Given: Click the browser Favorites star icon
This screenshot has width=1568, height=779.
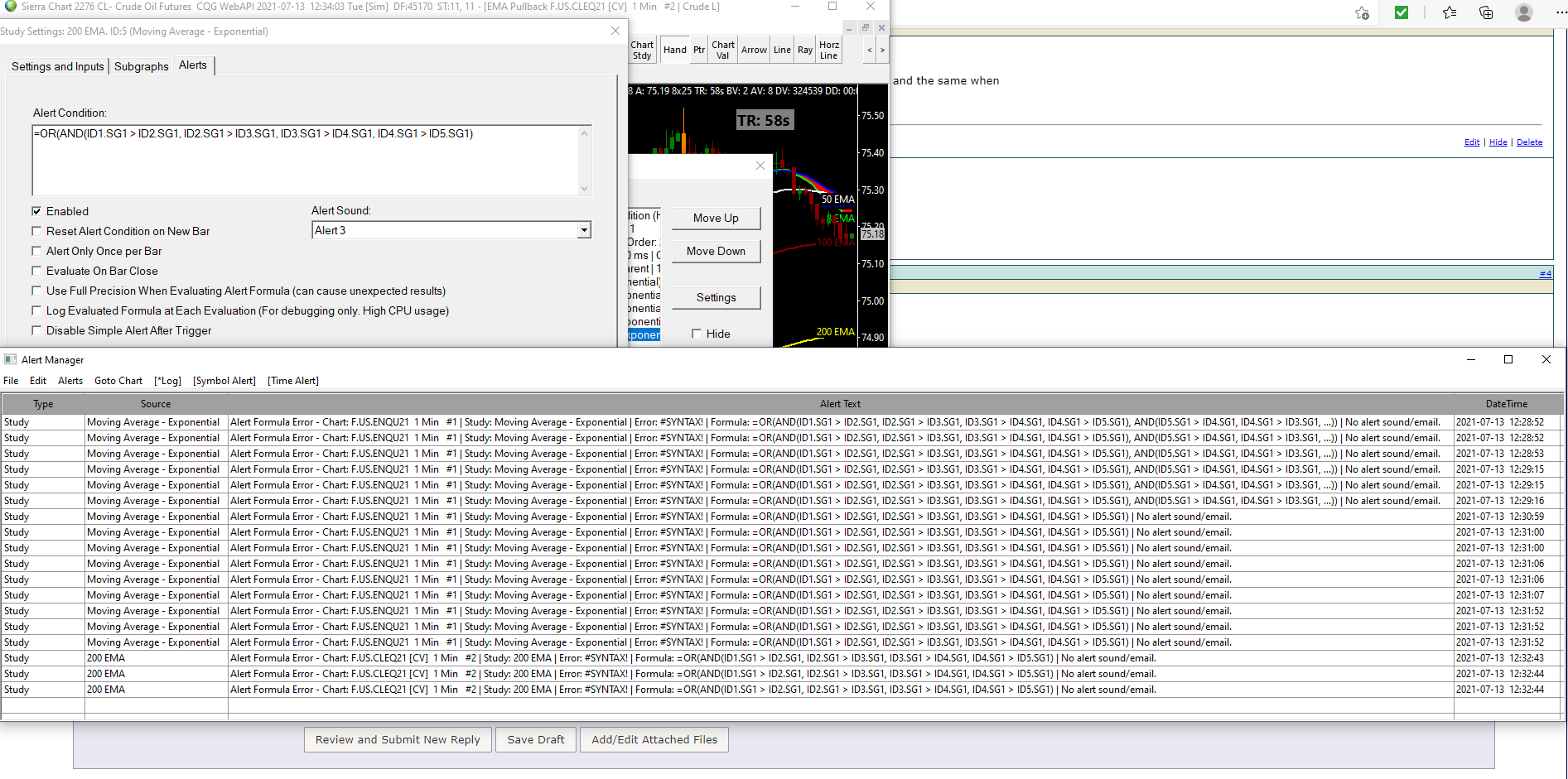Looking at the screenshot, I should tap(1449, 12).
